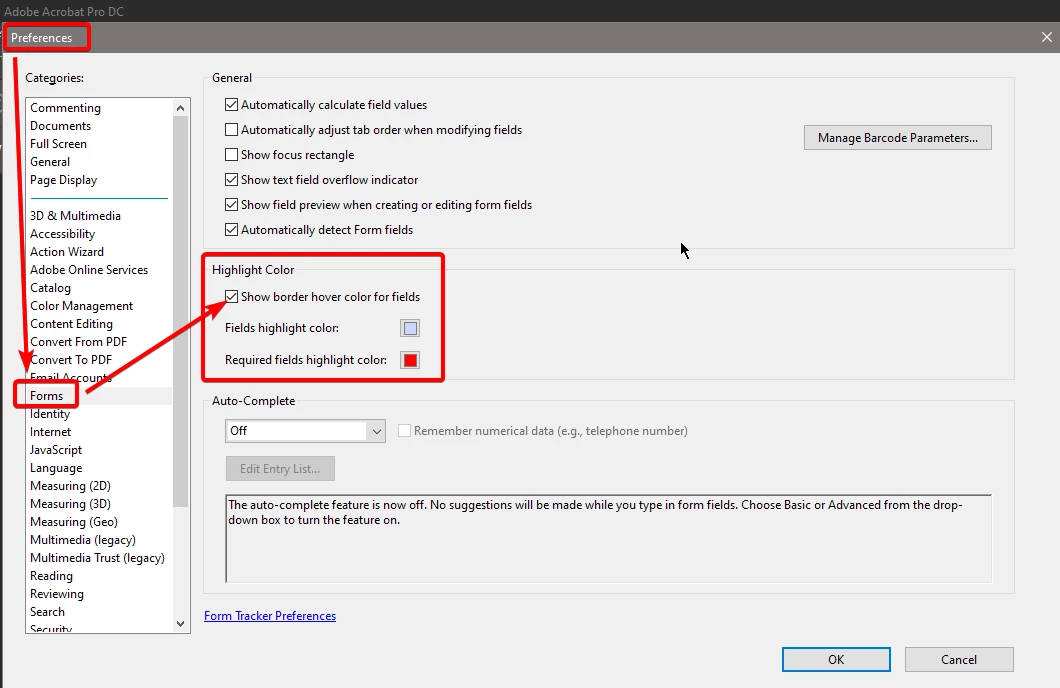This screenshot has width=1060, height=688.
Task: Select Page Display category
Action: point(64,180)
